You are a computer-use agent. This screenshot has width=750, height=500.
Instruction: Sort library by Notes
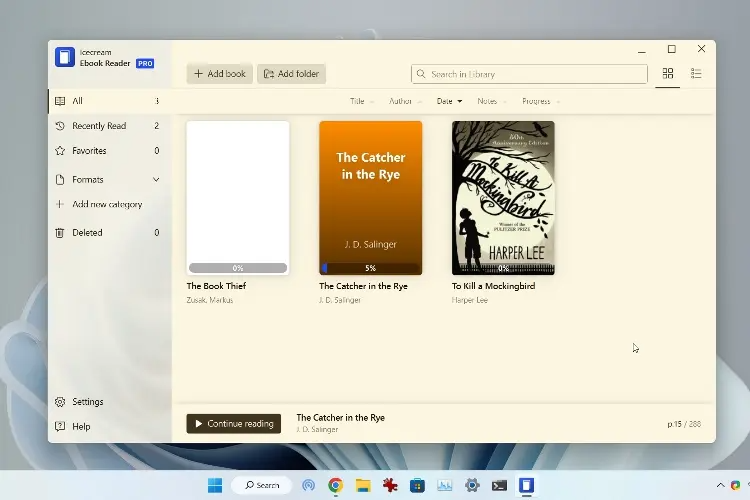click(x=491, y=101)
